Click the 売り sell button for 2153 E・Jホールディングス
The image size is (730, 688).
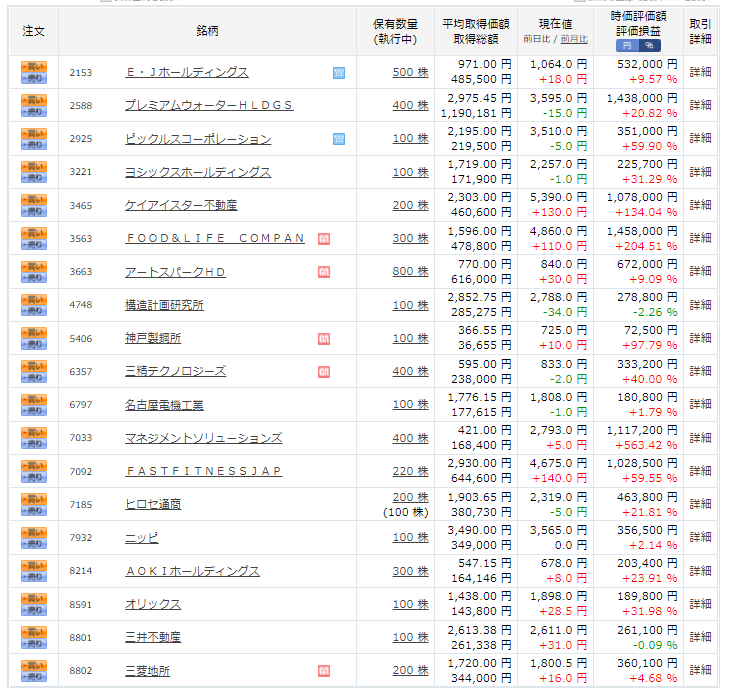(x=34, y=78)
